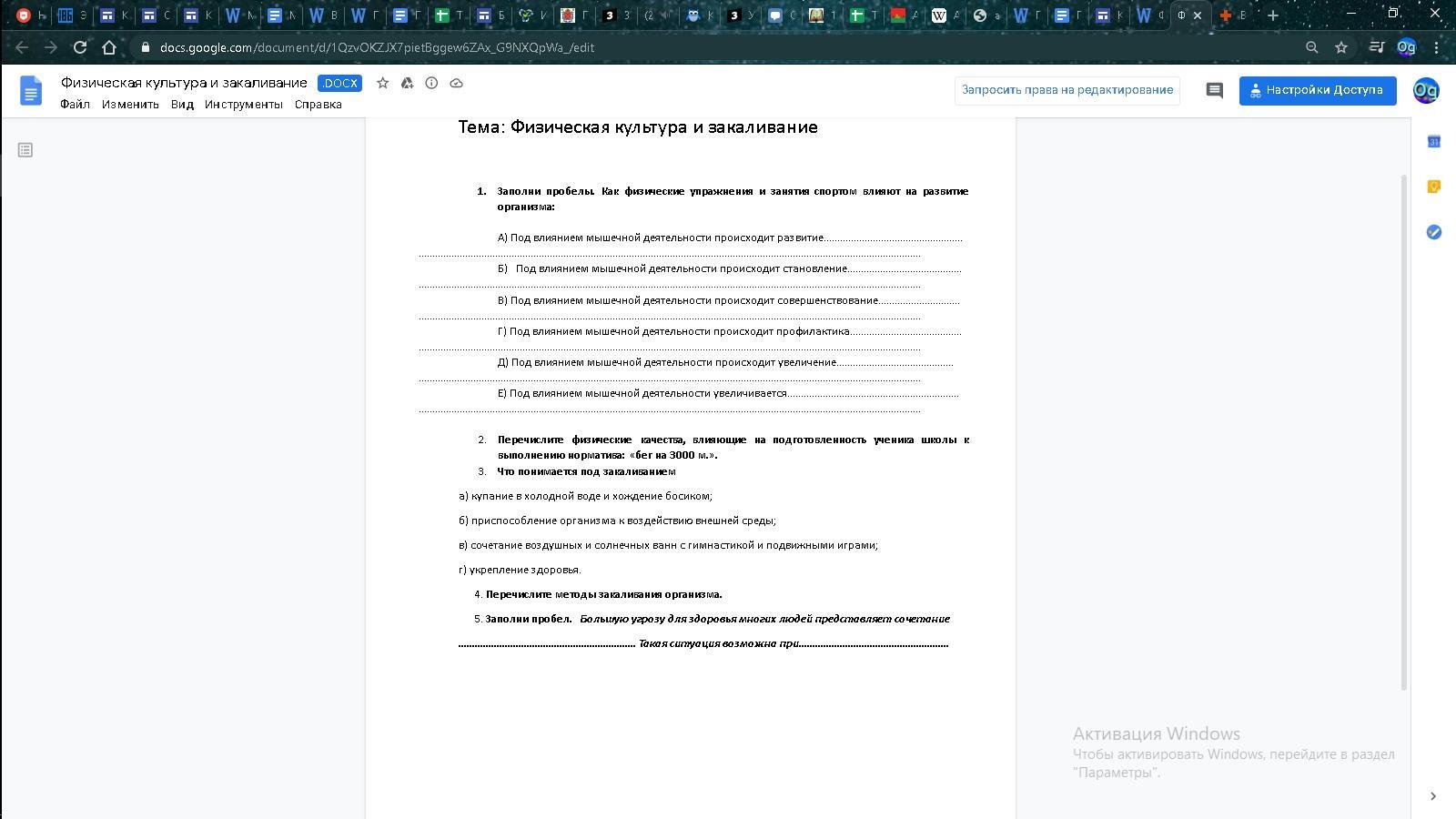This screenshot has height=819, width=1456.
Task: Open the comment history icon
Action: [x=1214, y=90]
